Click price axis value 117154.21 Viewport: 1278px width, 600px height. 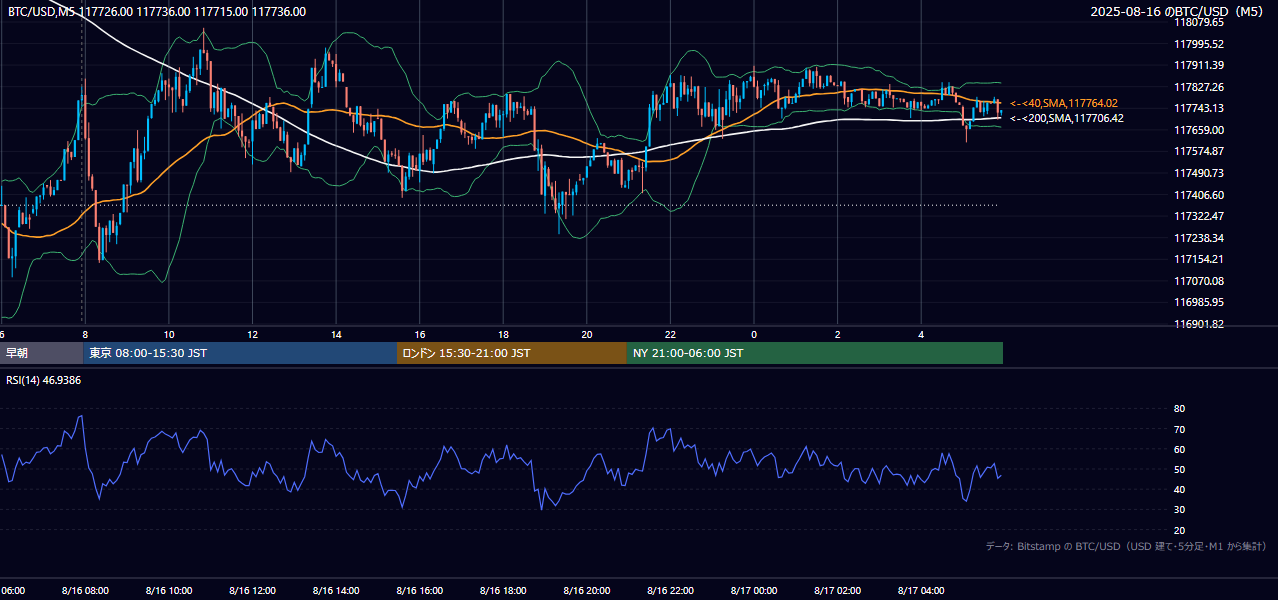click(x=1198, y=259)
